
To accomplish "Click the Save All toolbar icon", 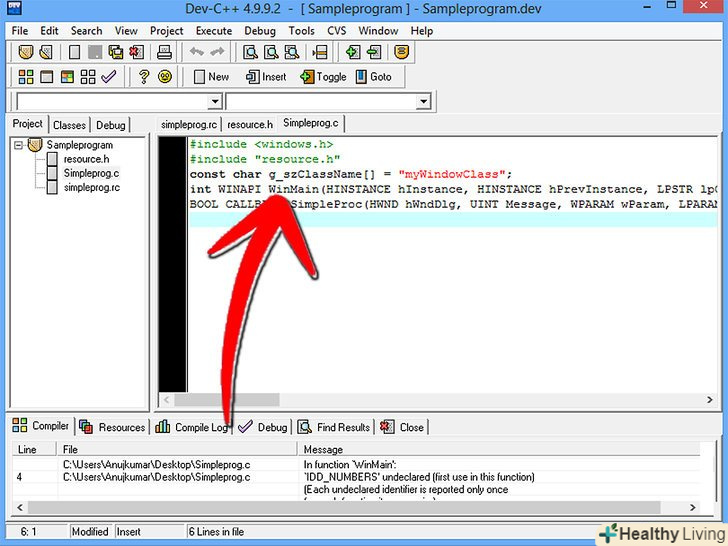I will [116, 52].
